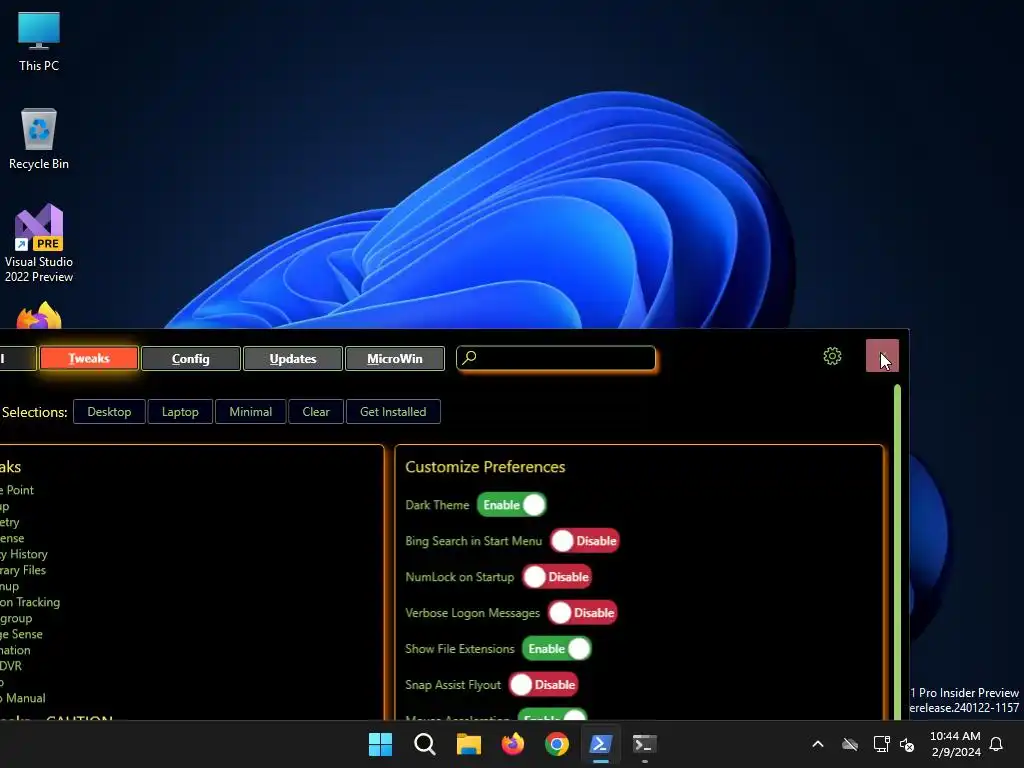Image resolution: width=1024 pixels, height=768 pixels.
Task: Click the Clear selections button
Action: coord(316,411)
